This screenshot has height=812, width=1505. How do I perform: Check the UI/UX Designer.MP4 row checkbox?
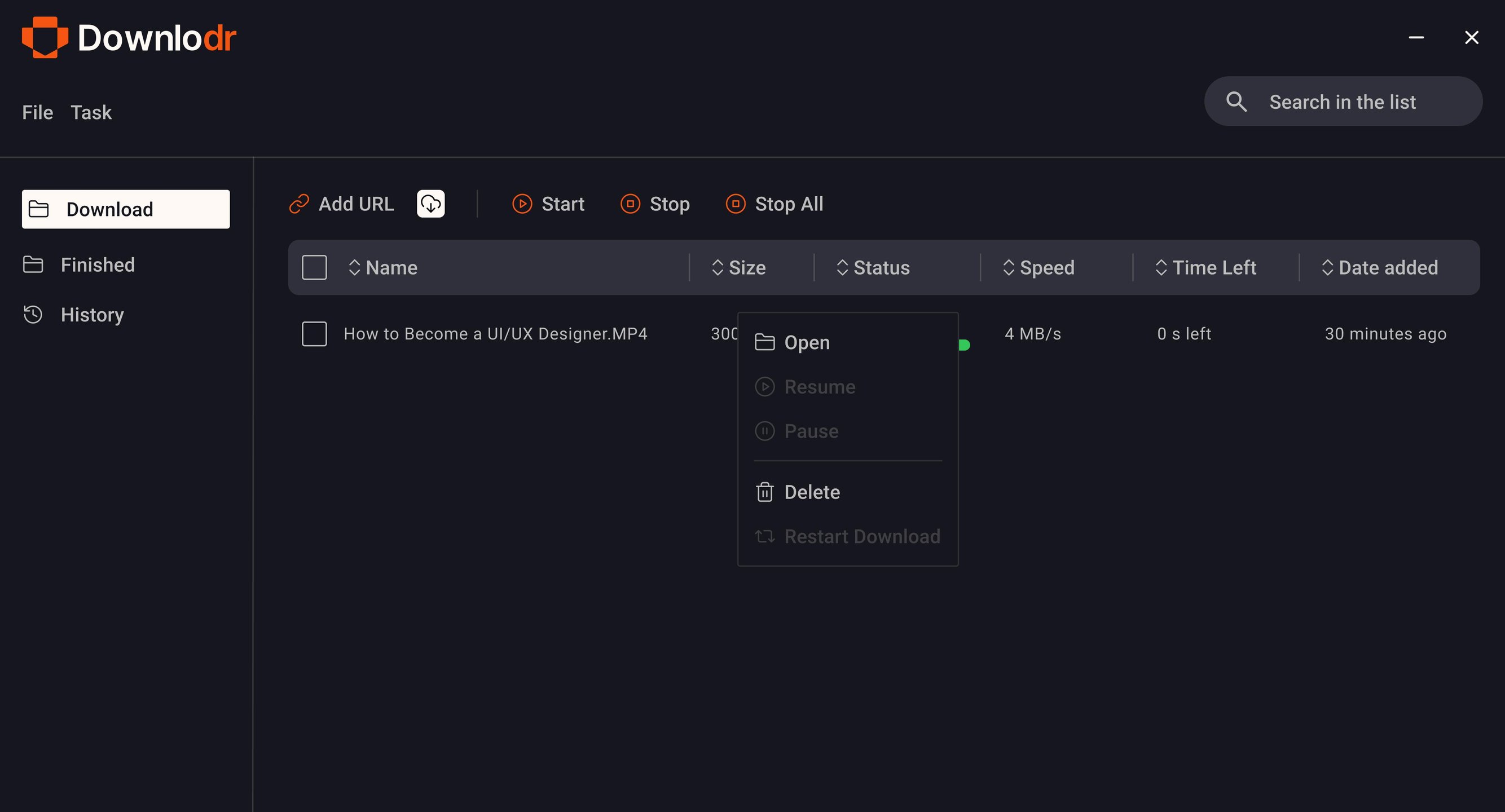314,334
